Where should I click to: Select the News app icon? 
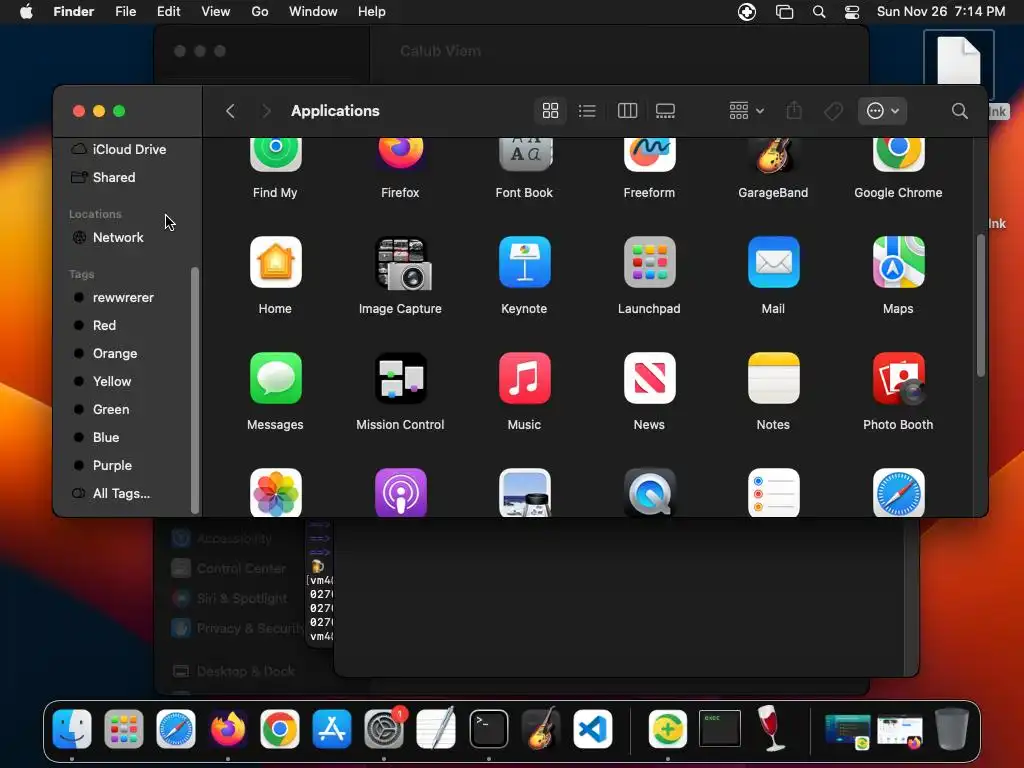pyautogui.click(x=649, y=378)
